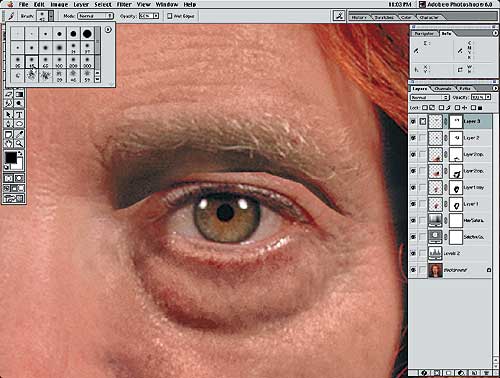Click the Apple menu icon
Image resolution: width=500 pixels, height=378 pixels.
click(9, 4)
